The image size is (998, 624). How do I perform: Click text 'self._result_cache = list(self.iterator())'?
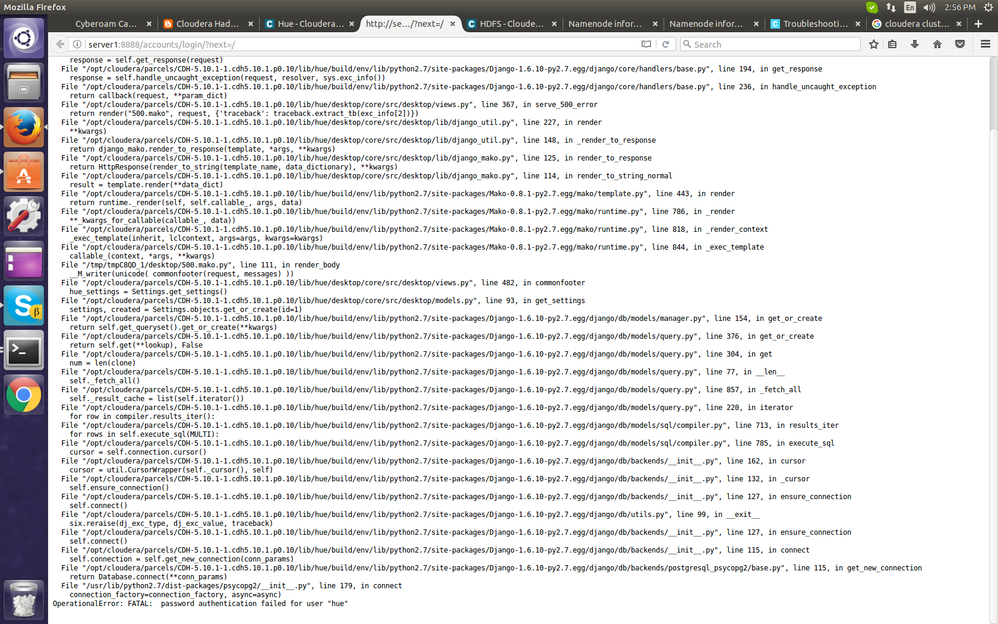(157, 398)
